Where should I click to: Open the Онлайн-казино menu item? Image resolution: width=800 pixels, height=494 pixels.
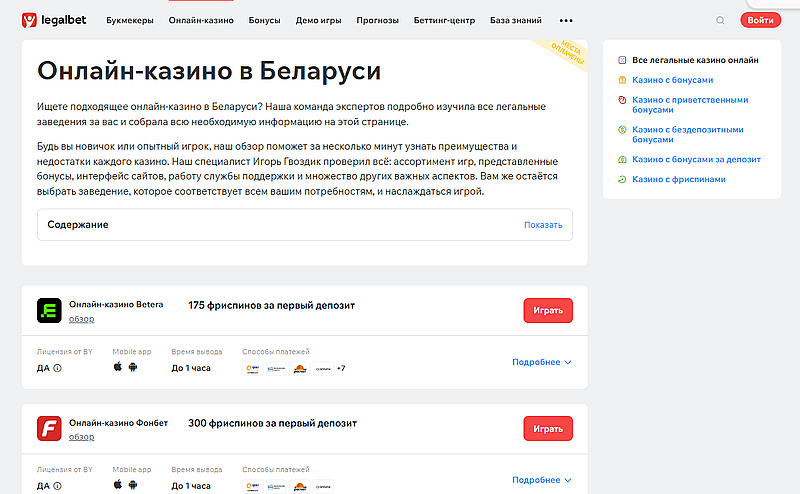[x=201, y=20]
